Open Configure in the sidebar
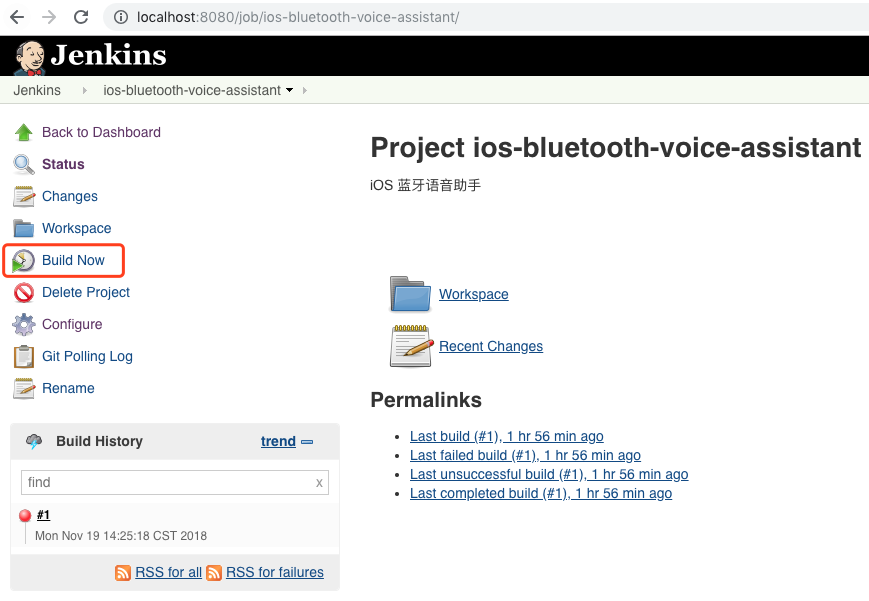Viewport: 869px width, 601px height. pos(72,324)
